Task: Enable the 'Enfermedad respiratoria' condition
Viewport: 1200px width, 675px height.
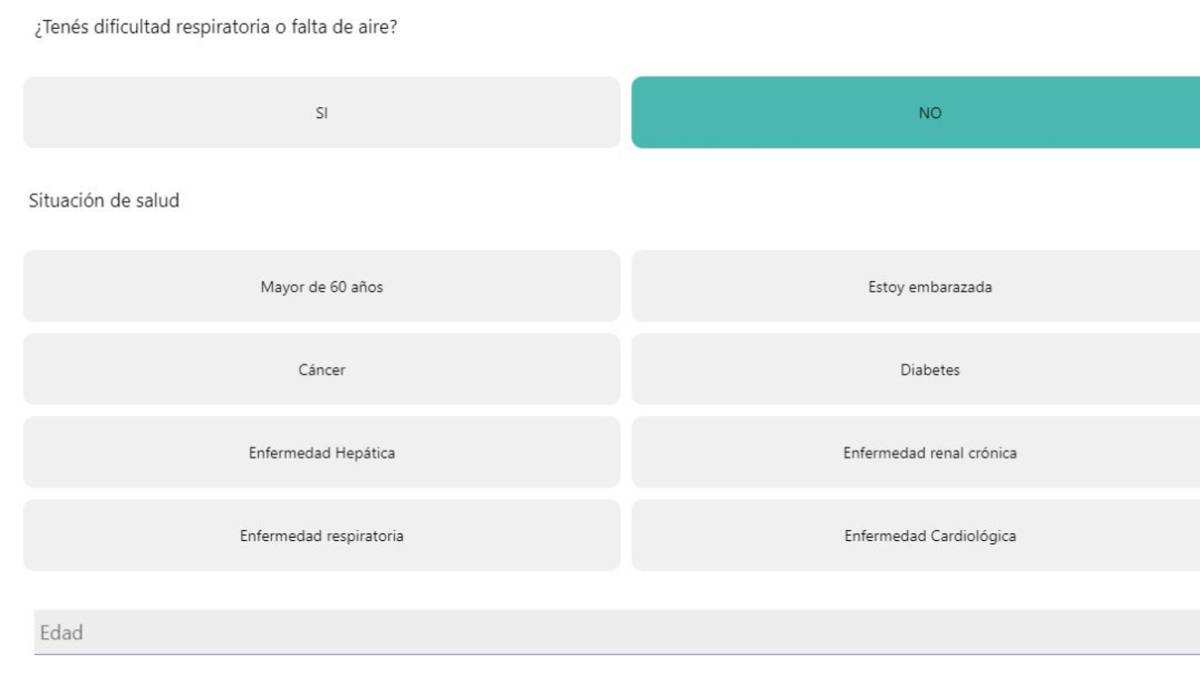Action: (x=321, y=536)
